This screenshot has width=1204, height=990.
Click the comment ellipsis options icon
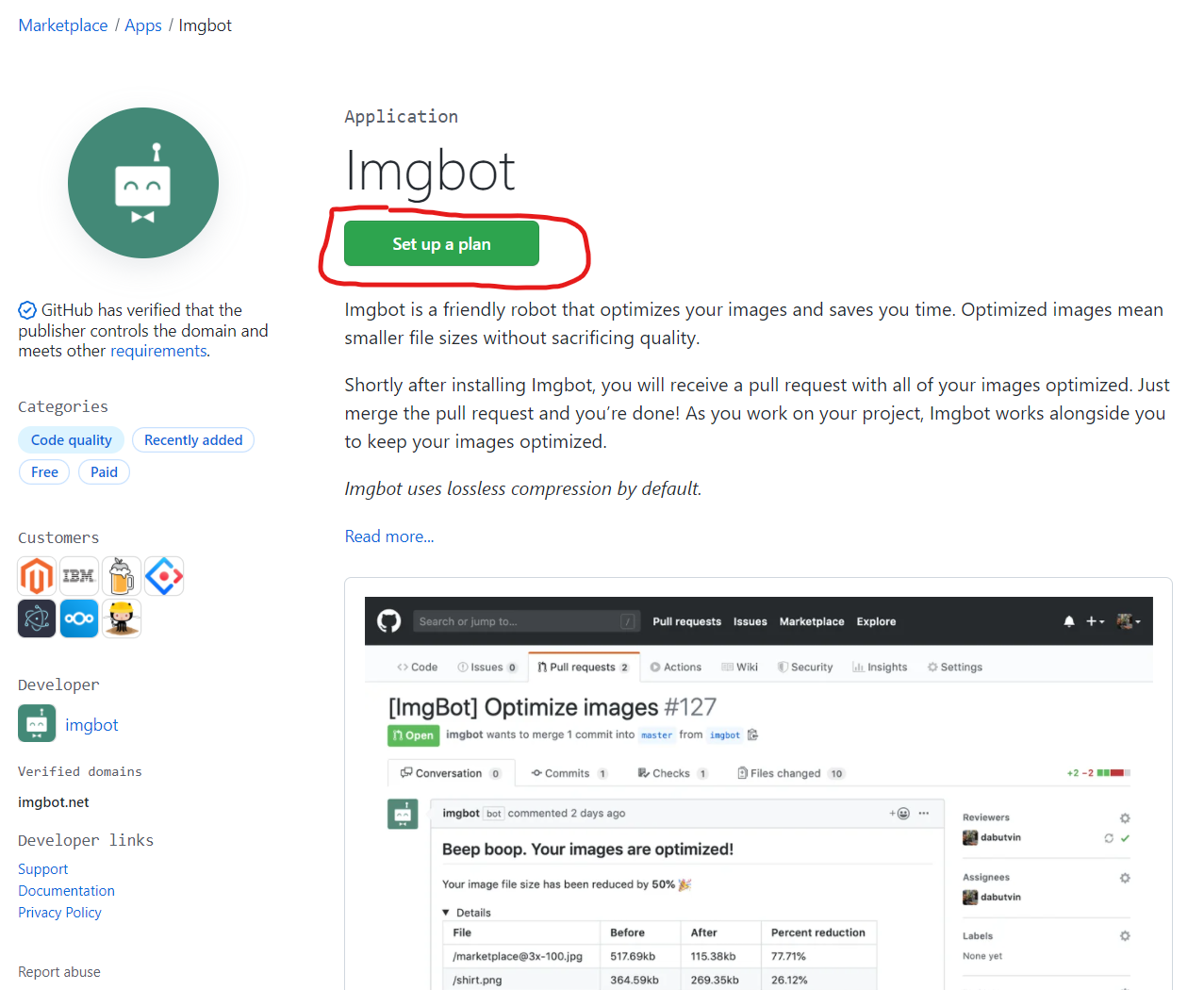[924, 813]
